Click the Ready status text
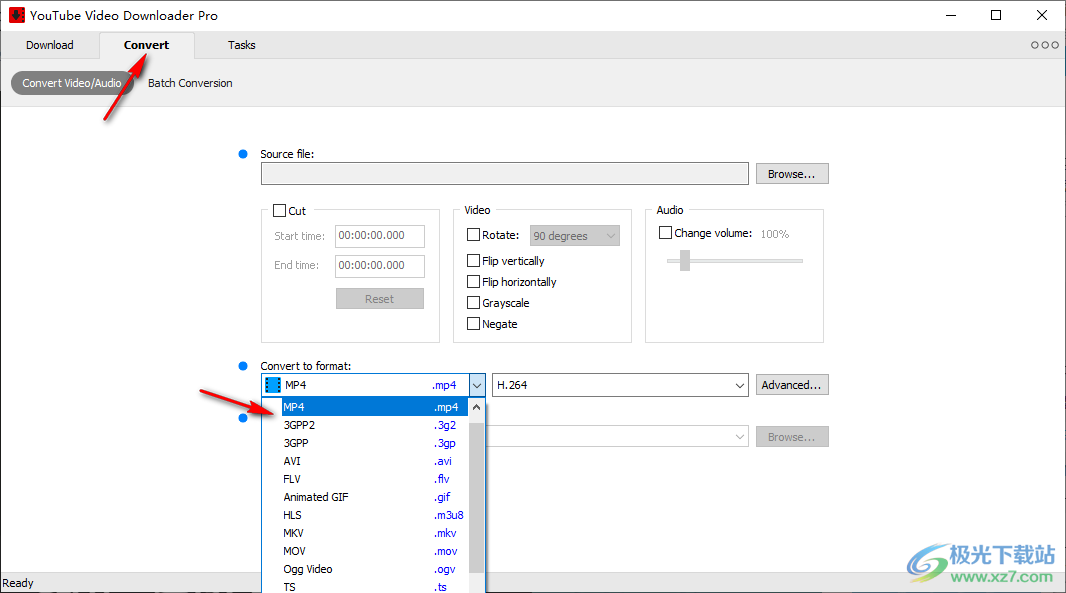The width and height of the screenshot is (1066, 593). click(x=18, y=583)
